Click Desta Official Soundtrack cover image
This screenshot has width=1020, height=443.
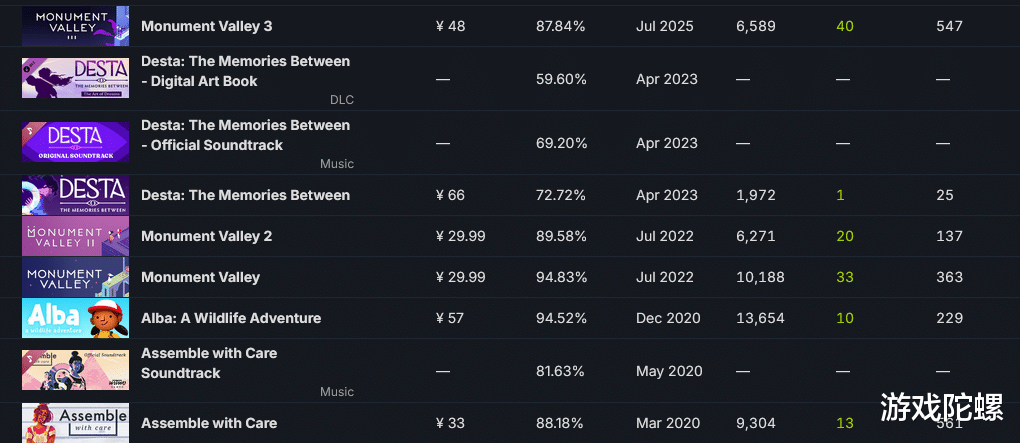coord(75,142)
